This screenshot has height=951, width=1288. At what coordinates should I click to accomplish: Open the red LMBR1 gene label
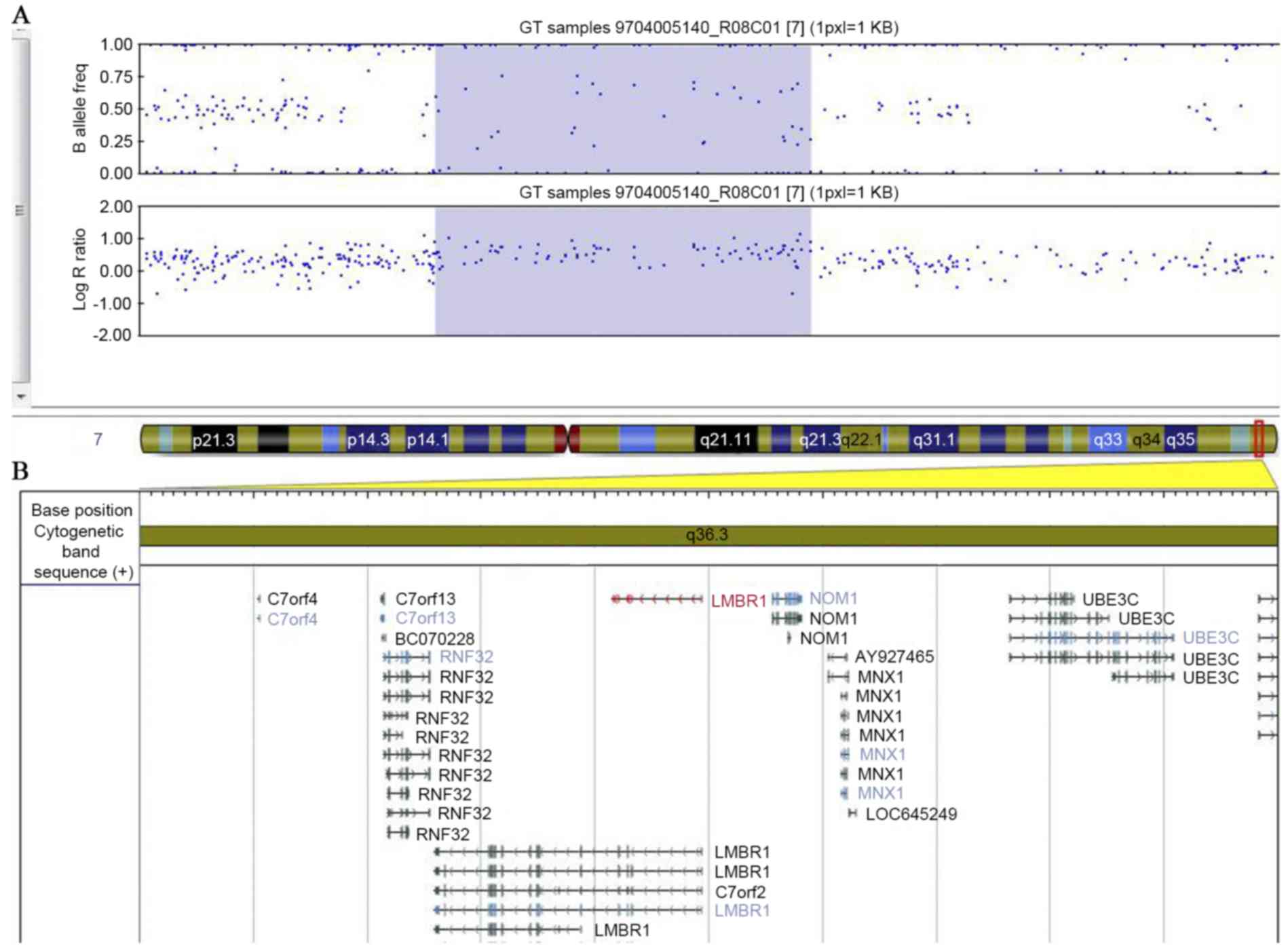(738, 601)
